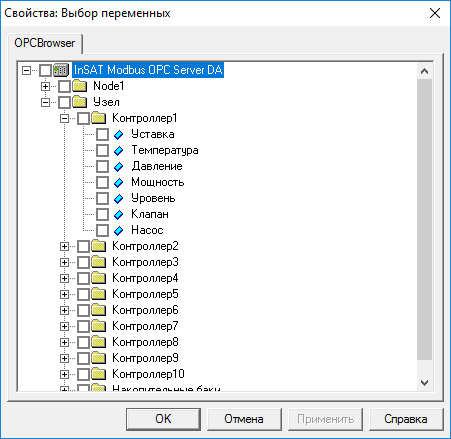Expand the Node1 tree node

coord(45,86)
